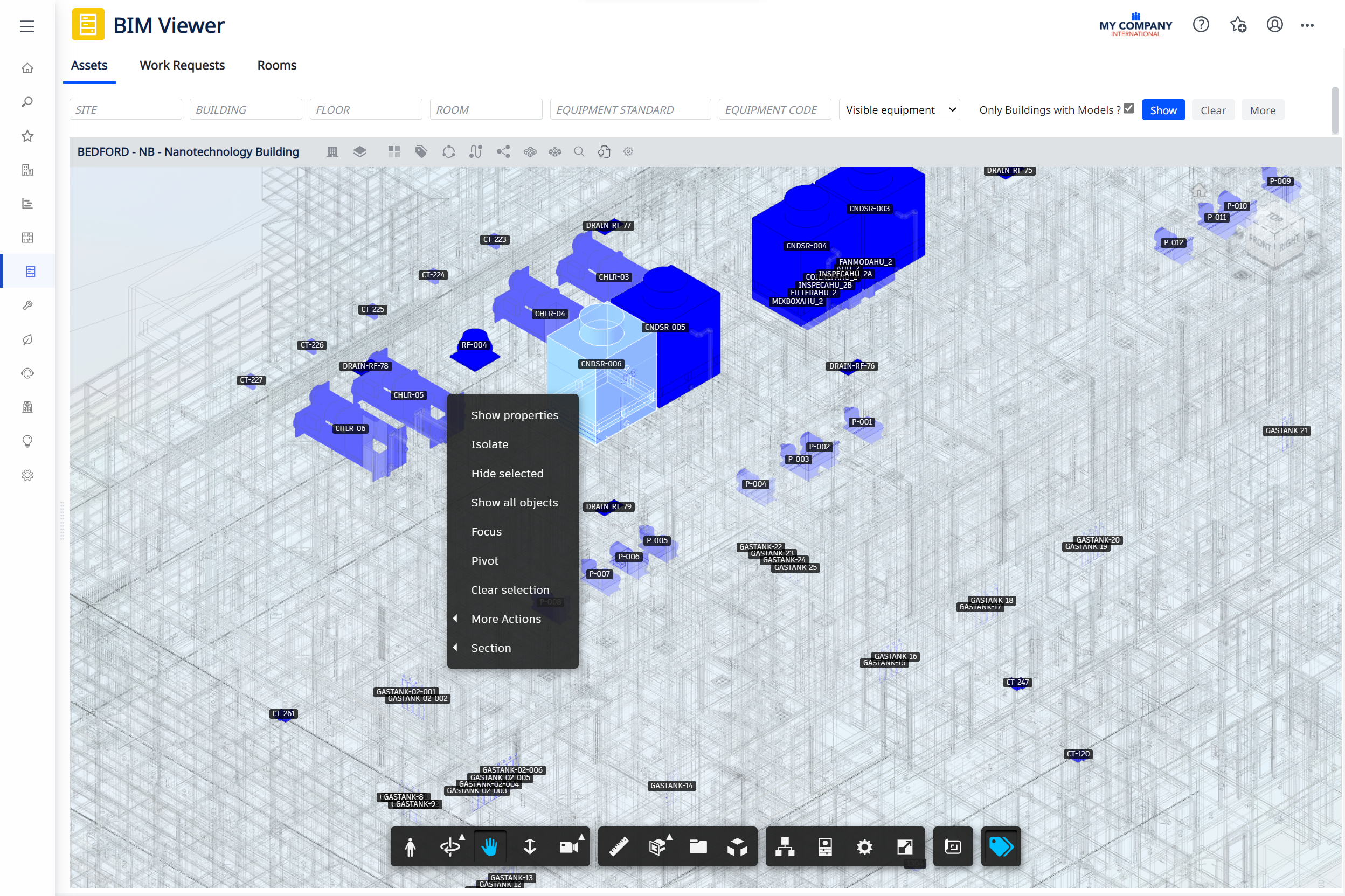1345x896 pixels.
Task: Switch to the Work Requests tab
Action: pyautogui.click(x=182, y=65)
